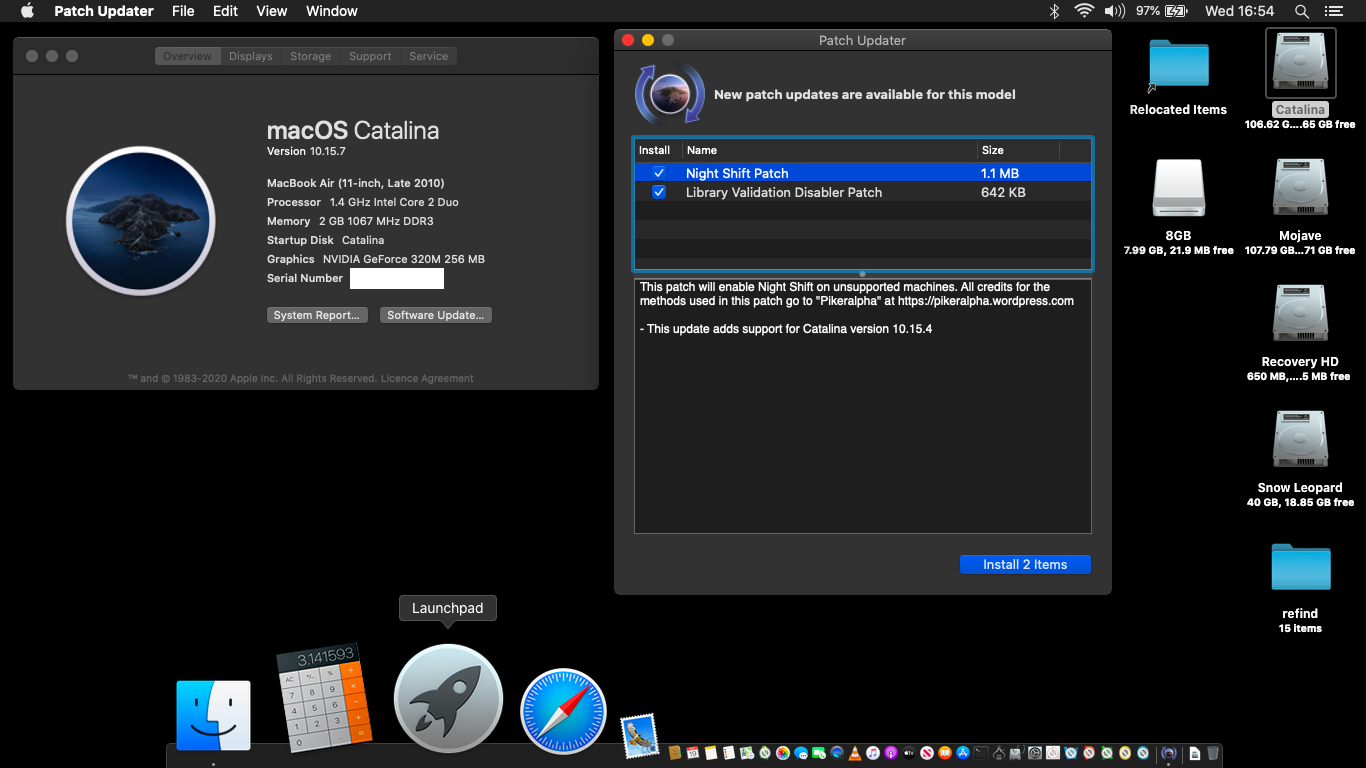Click the menu bar clock Wed 16:54
Image resolution: width=1366 pixels, height=768 pixels.
click(x=1240, y=11)
